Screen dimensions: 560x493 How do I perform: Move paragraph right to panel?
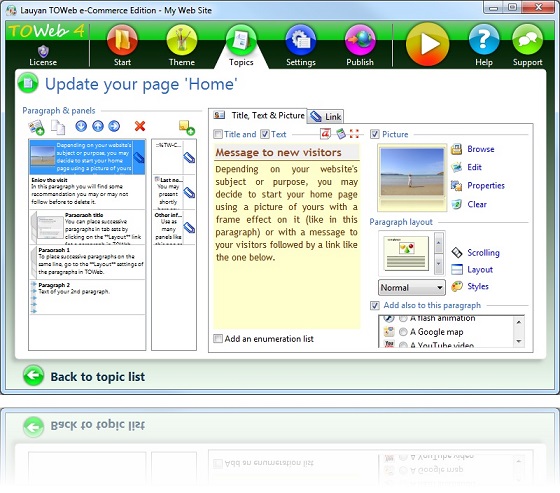(x=114, y=126)
